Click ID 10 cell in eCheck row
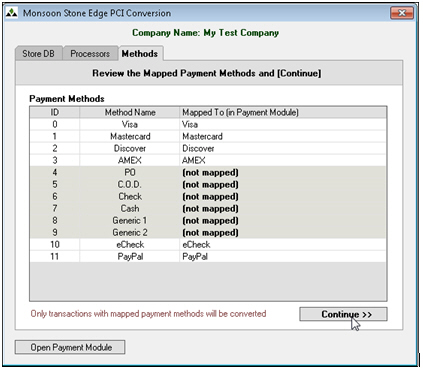The image size is (423, 370). [x=55, y=244]
